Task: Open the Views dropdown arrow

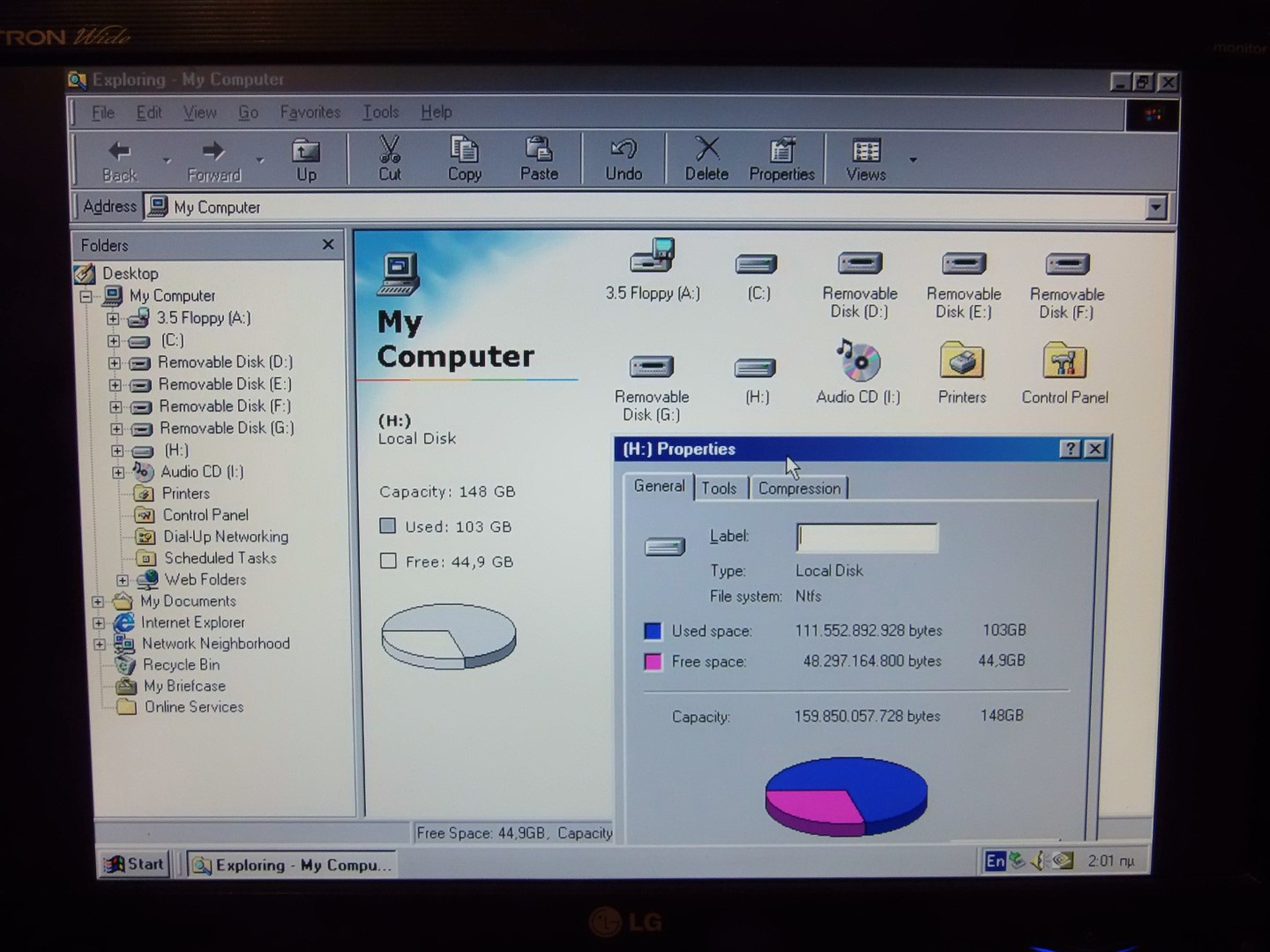Action: pyautogui.click(x=913, y=160)
